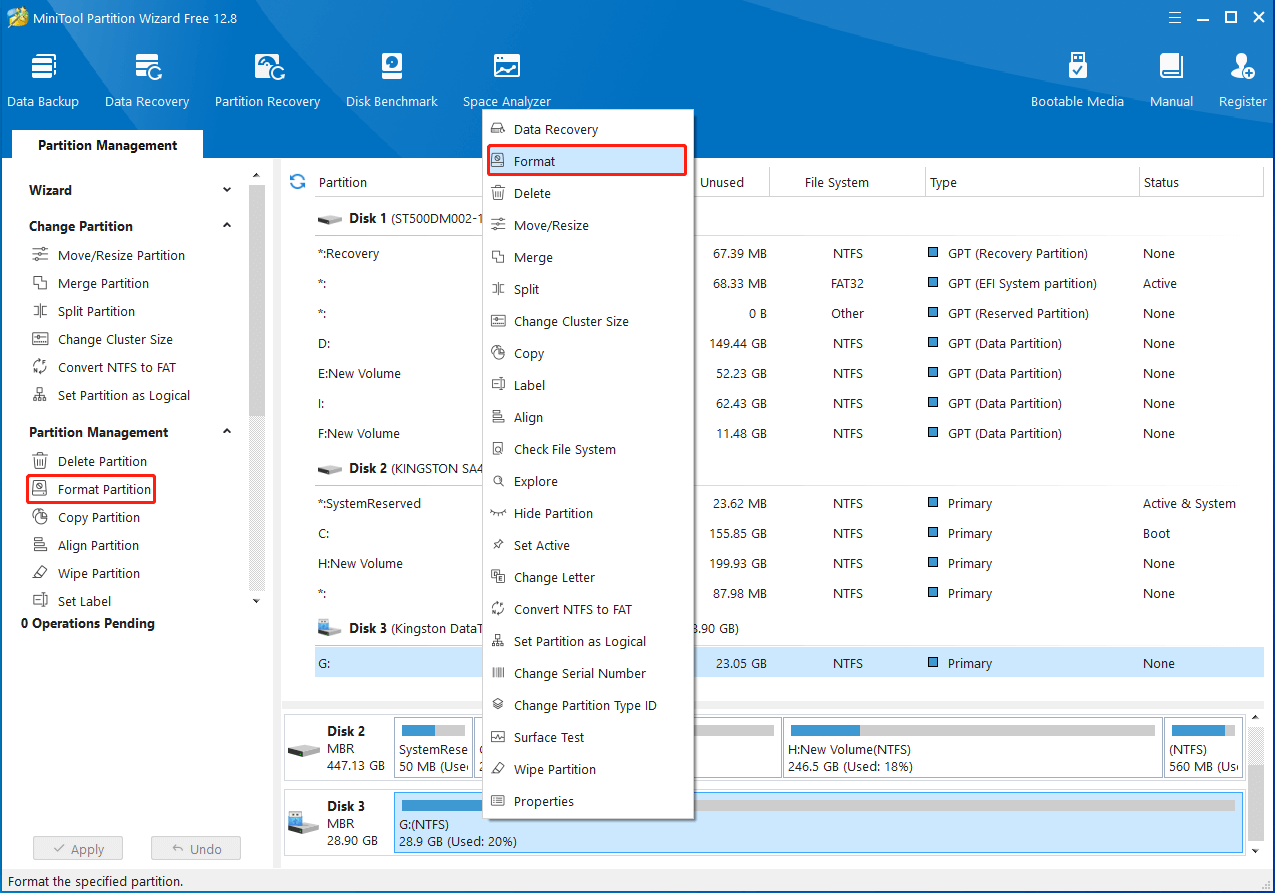
Task: Open Properties in context menu
Action: tap(588, 801)
